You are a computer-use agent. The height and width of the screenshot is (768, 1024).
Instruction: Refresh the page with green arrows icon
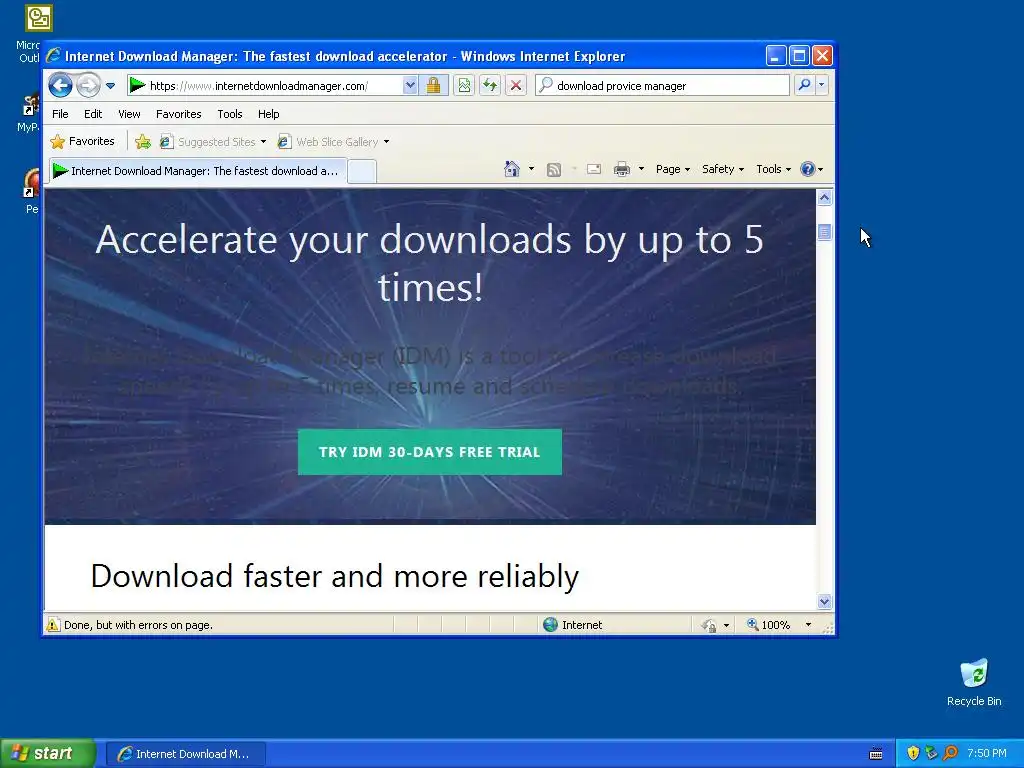[490, 86]
